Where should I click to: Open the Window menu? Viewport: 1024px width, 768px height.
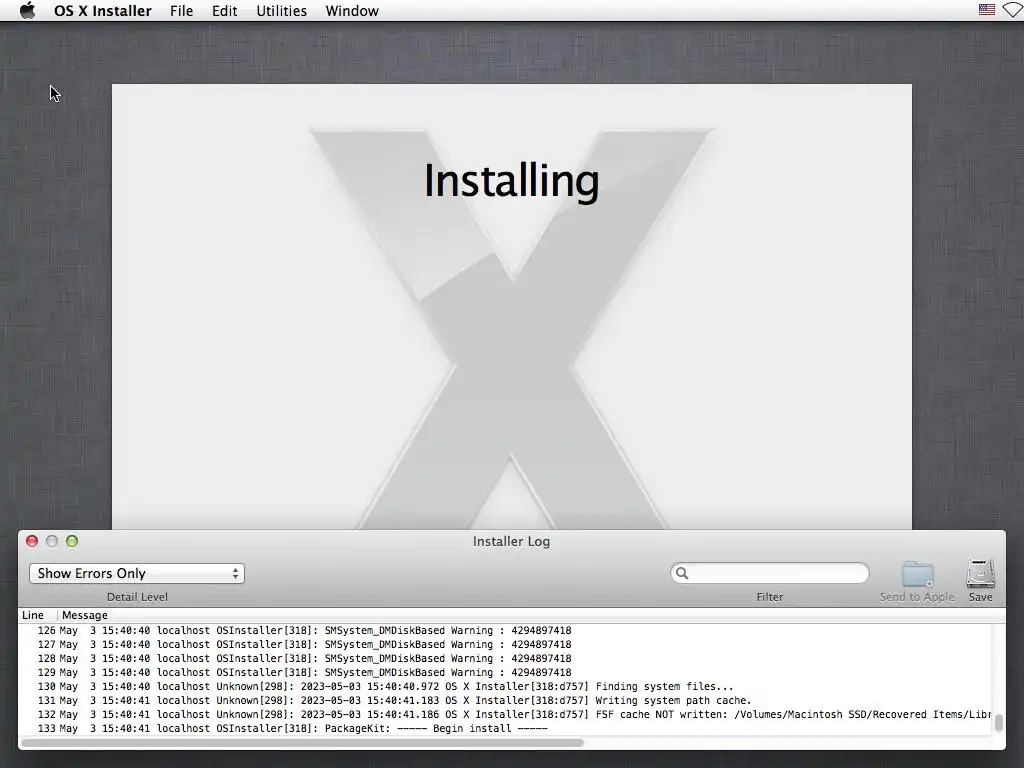tap(352, 11)
